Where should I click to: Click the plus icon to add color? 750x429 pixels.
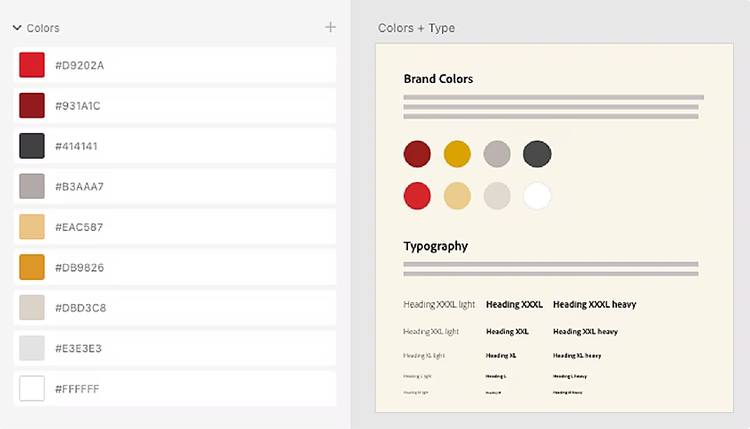[330, 27]
